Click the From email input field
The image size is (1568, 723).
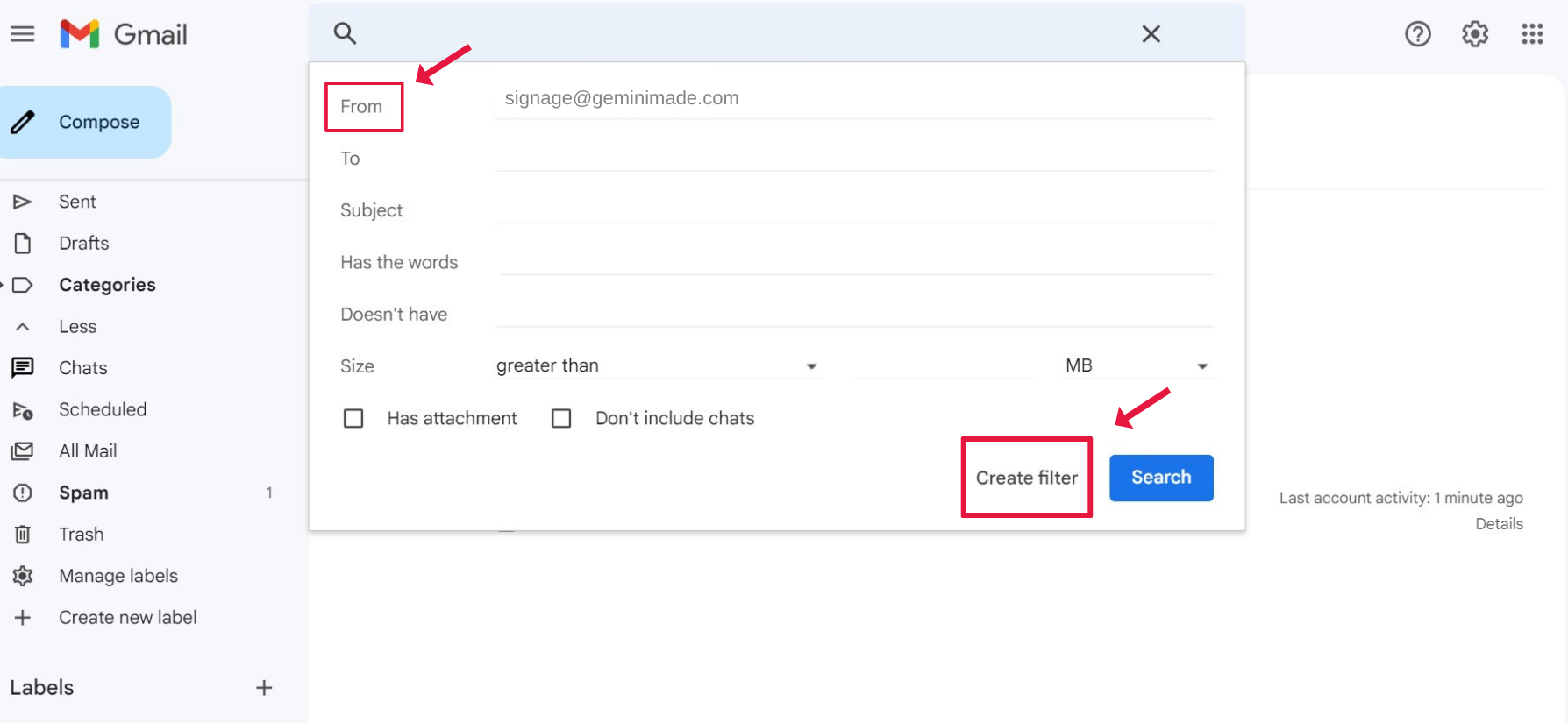853,98
